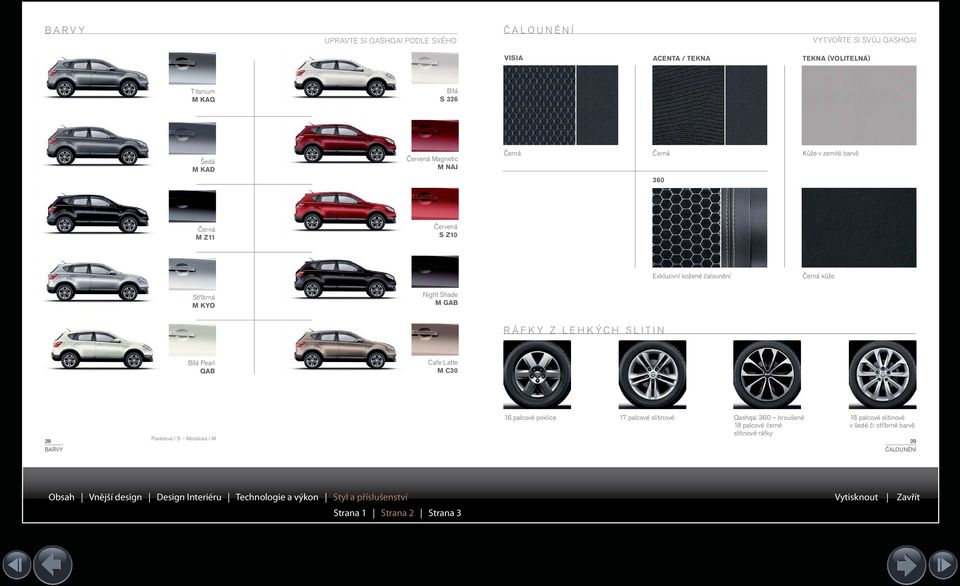The width and height of the screenshot is (960, 586).
Task: Pick the Červená Magnetic M NAJ paint swatch
Action: [x=435, y=136]
